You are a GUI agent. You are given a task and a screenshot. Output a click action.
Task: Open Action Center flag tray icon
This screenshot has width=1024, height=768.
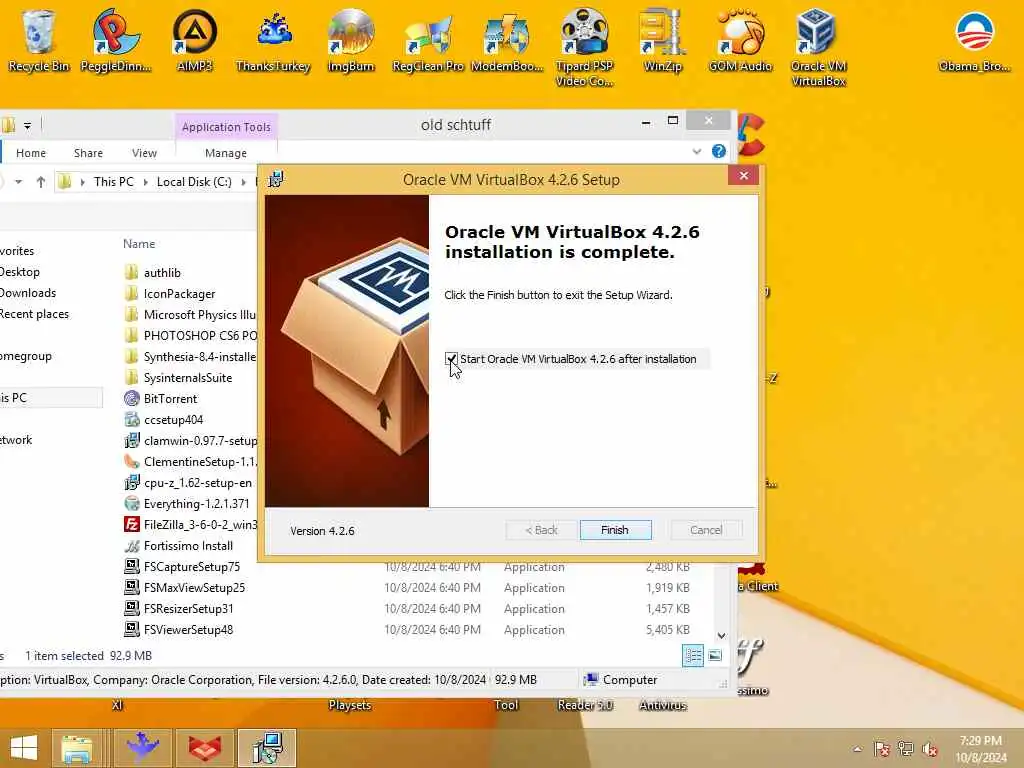[882, 749]
